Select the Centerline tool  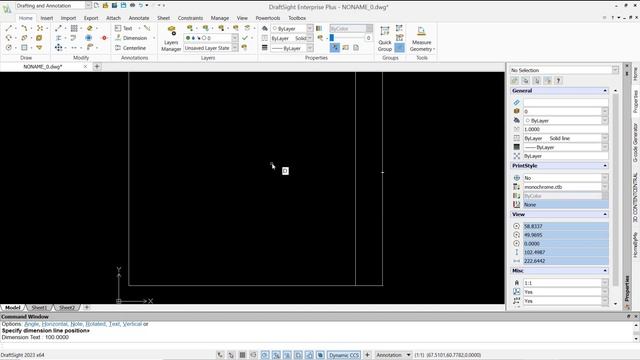point(130,48)
